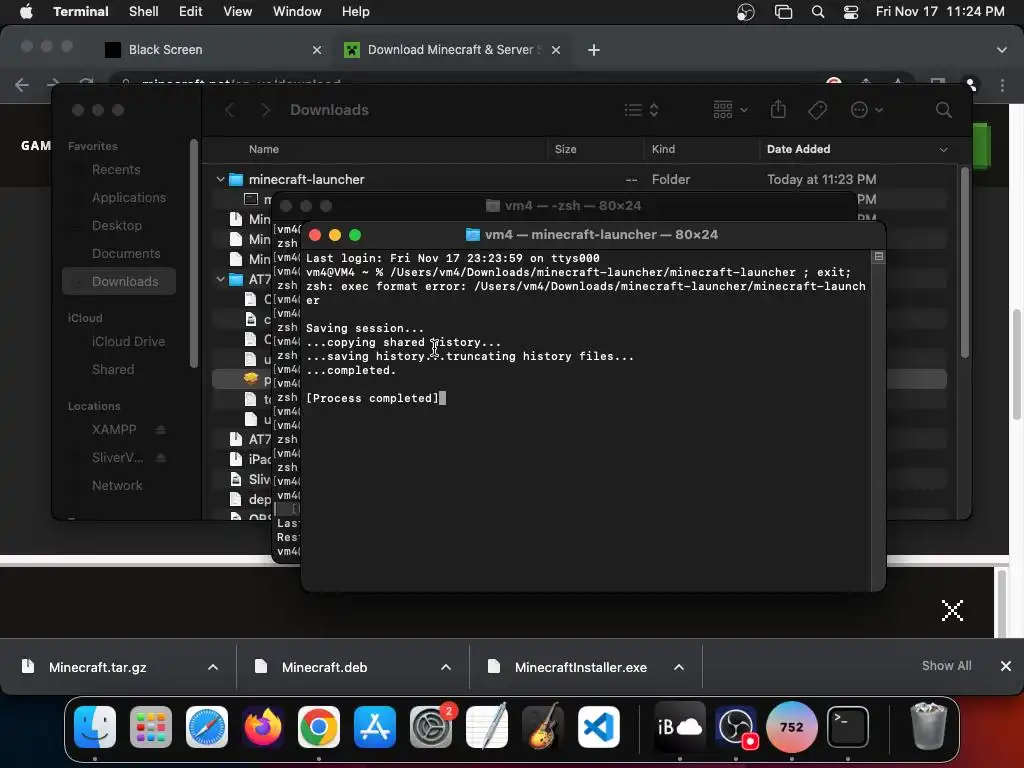Launch GarageBand from the Dock
The width and height of the screenshot is (1024, 768).
(543, 727)
